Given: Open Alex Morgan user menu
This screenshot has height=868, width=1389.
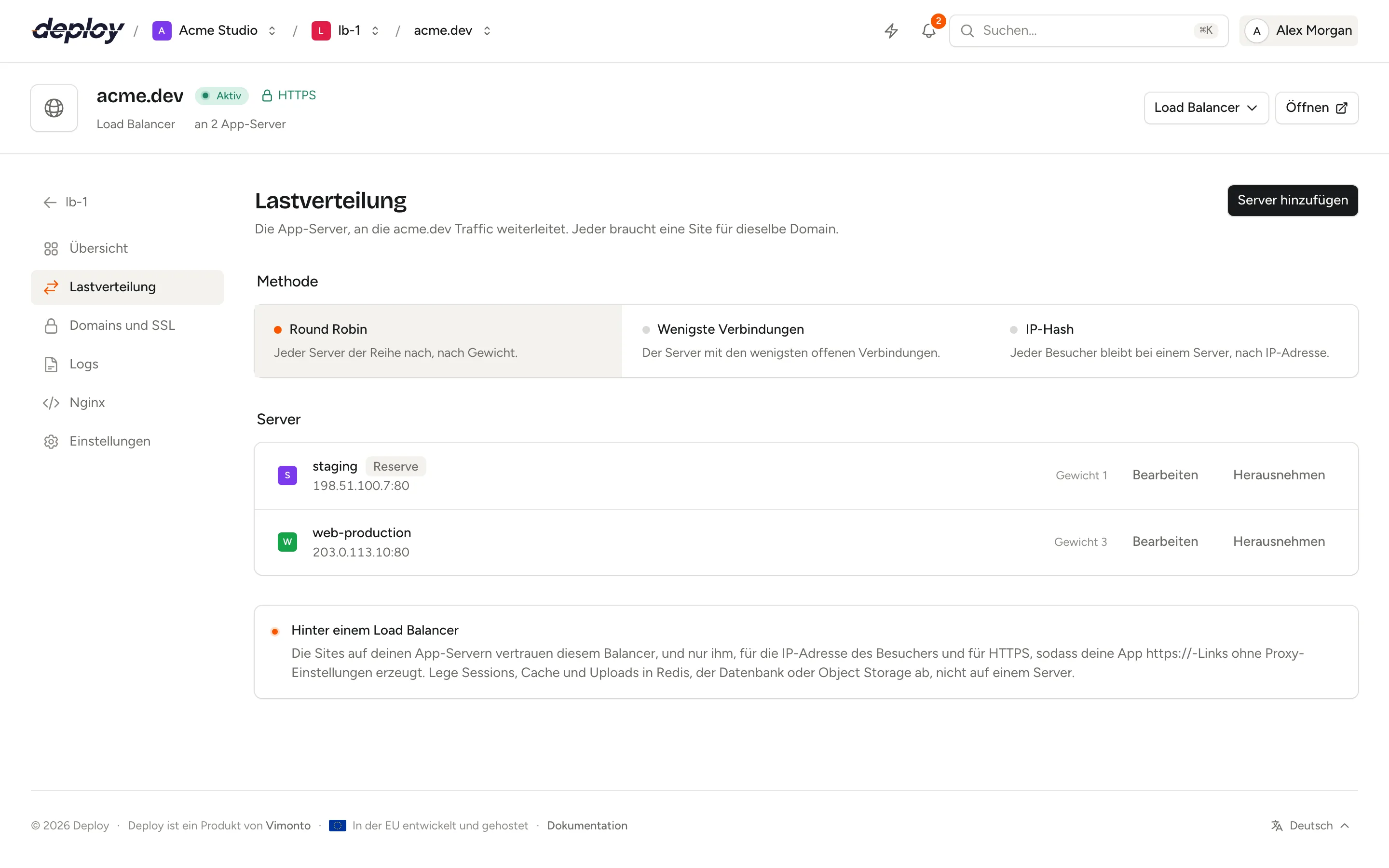Looking at the screenshot, I should coord(1298,31).
